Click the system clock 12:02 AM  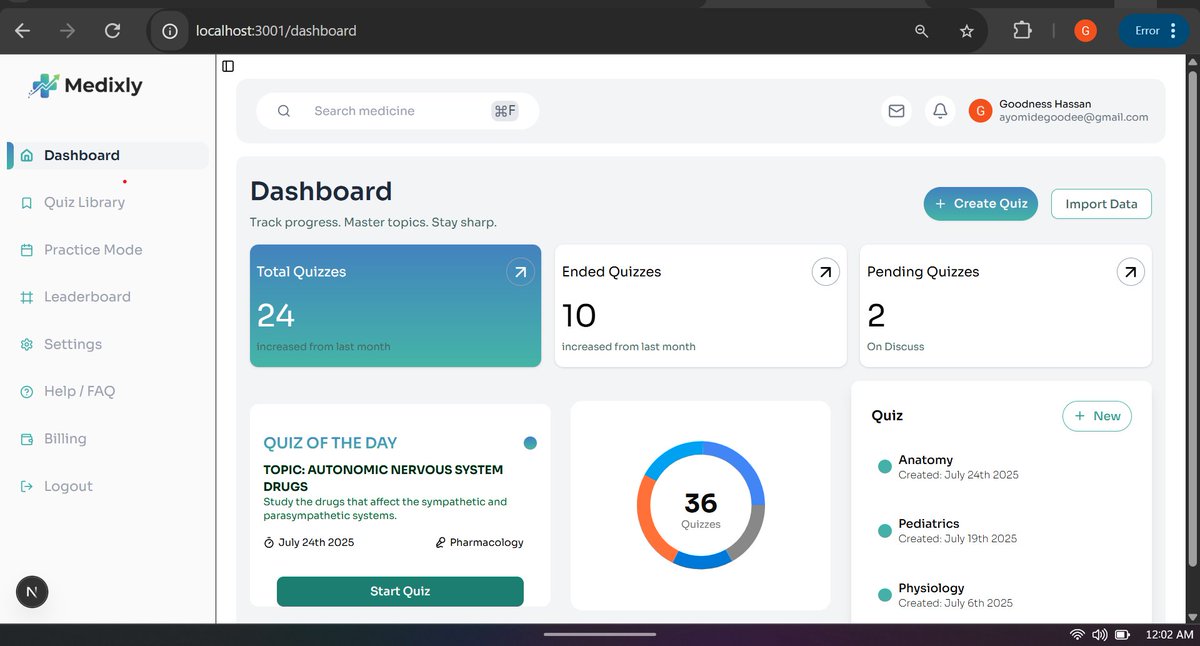pos(1170,634)
